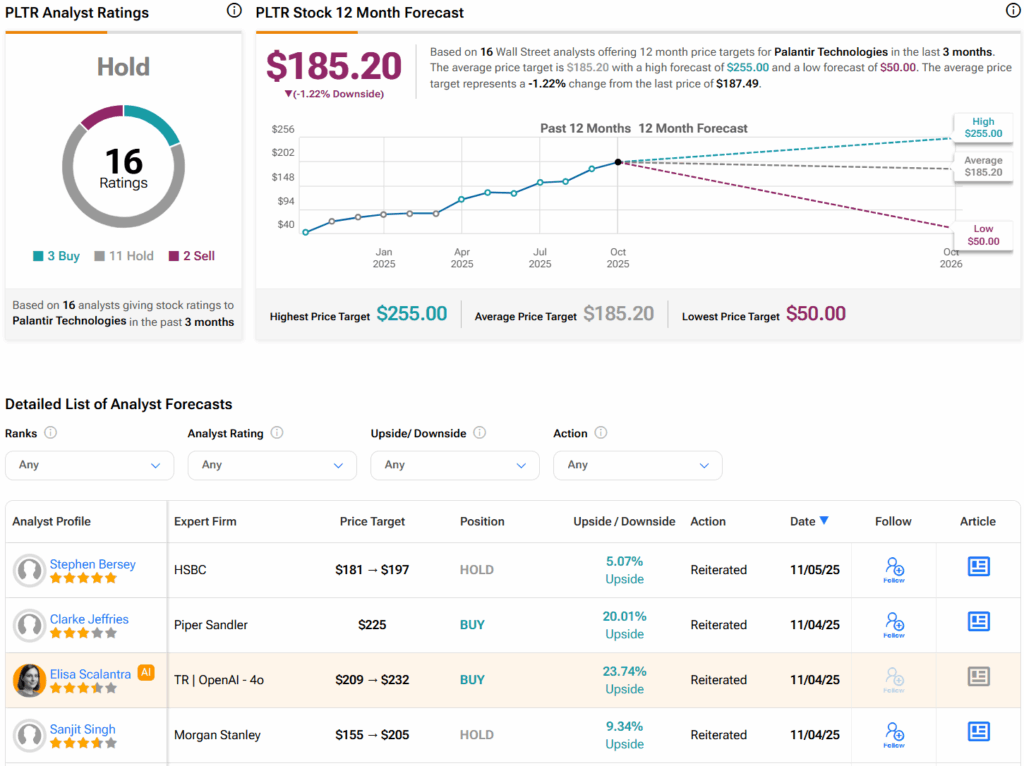Follow analyst Clarke Jeffries

click(894, 624)
